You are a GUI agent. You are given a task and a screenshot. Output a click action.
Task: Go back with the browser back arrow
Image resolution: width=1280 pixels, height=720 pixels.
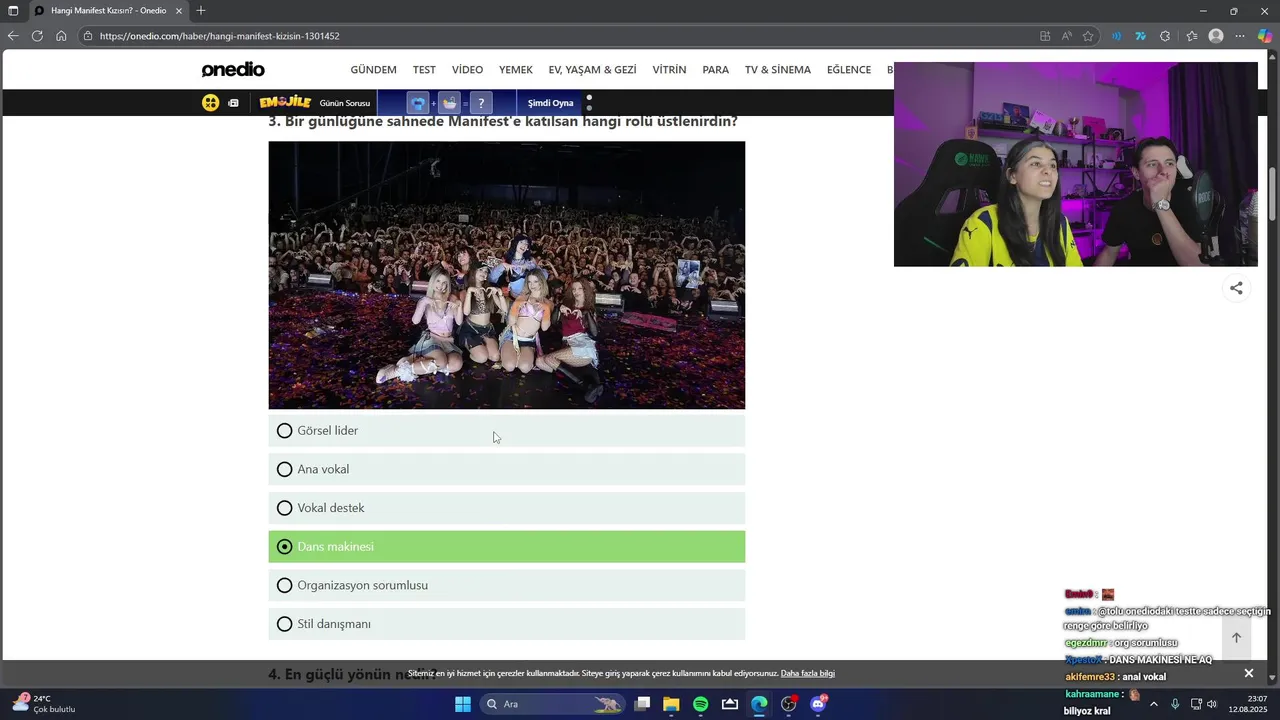click(x=13, y=36)
